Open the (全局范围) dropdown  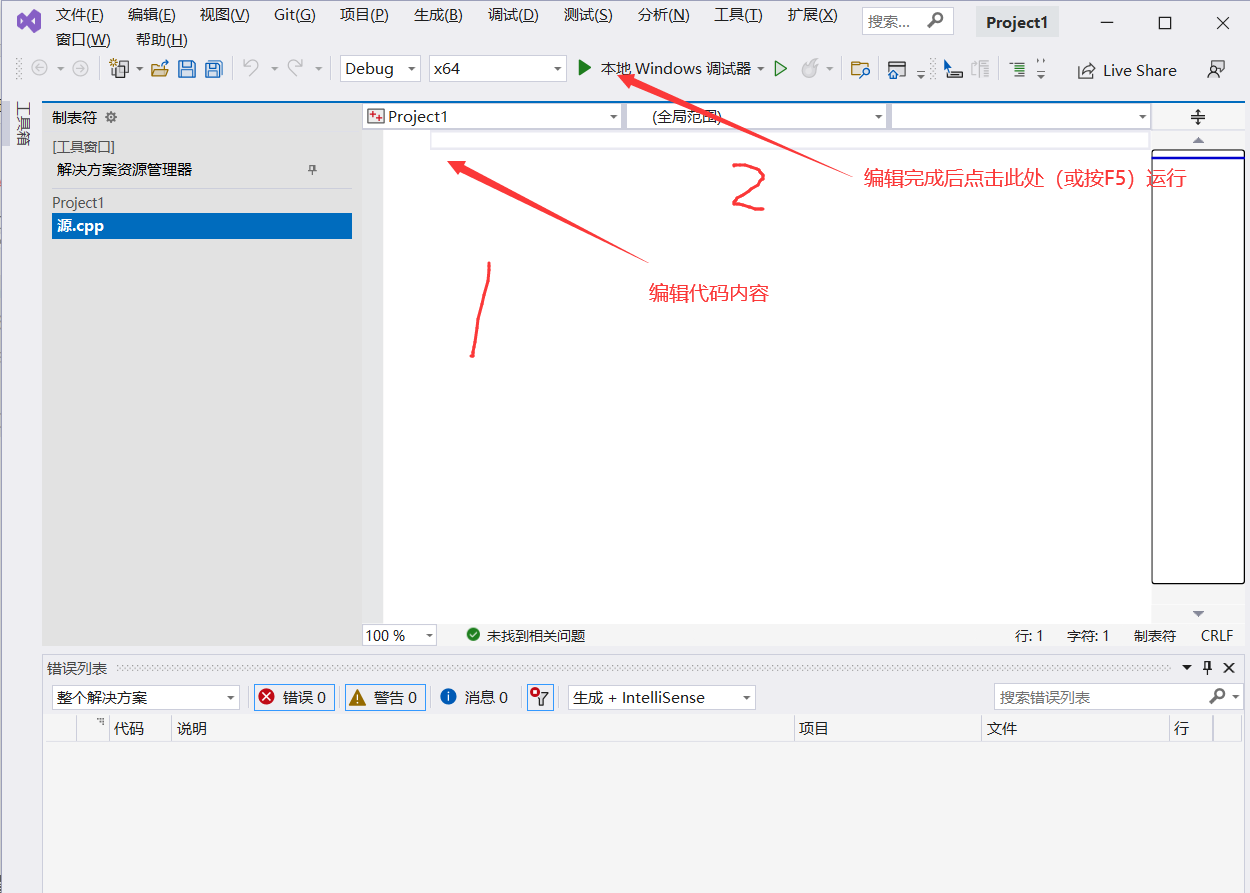click(757, 117)
